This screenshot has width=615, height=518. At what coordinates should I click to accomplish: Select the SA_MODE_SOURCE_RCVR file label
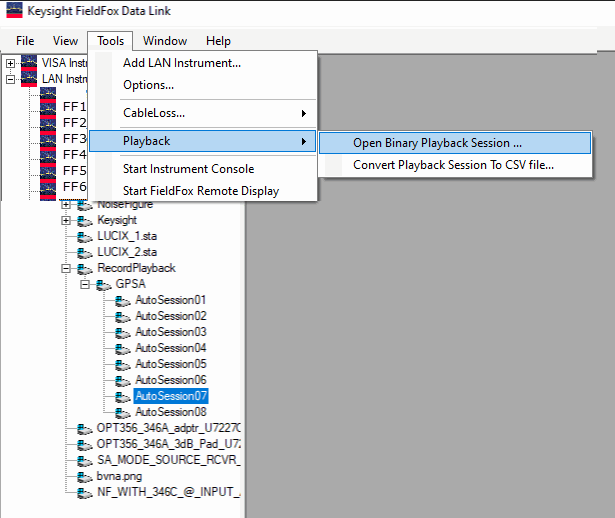(169, 460)
